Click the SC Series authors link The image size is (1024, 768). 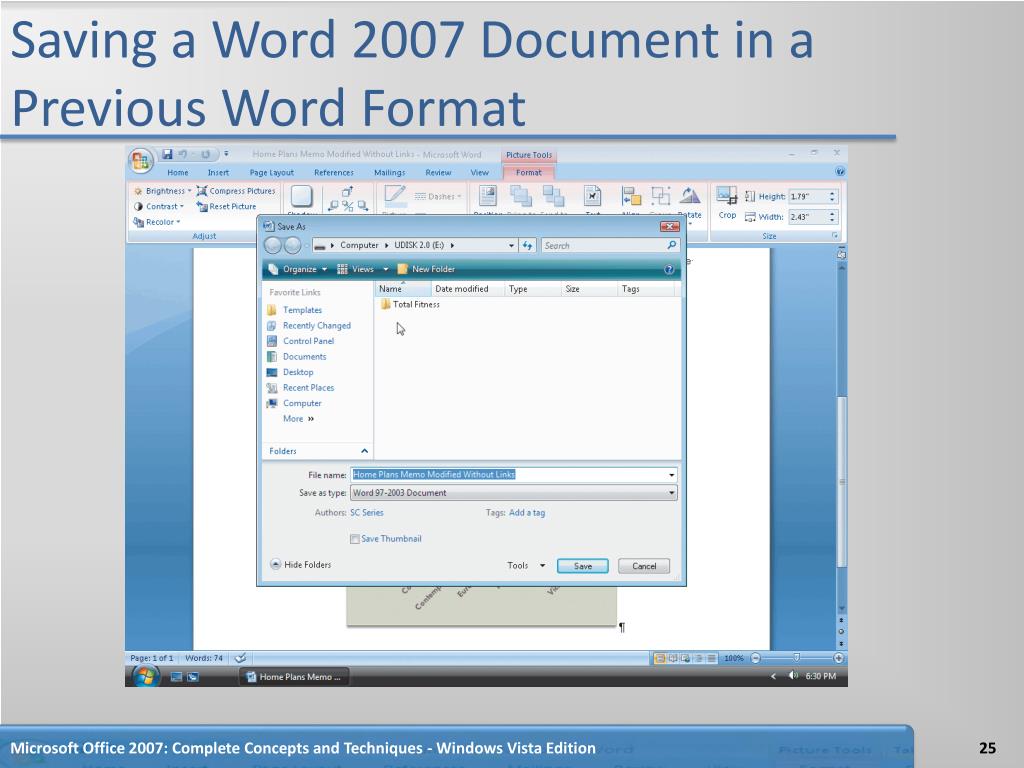click(366, 513)
